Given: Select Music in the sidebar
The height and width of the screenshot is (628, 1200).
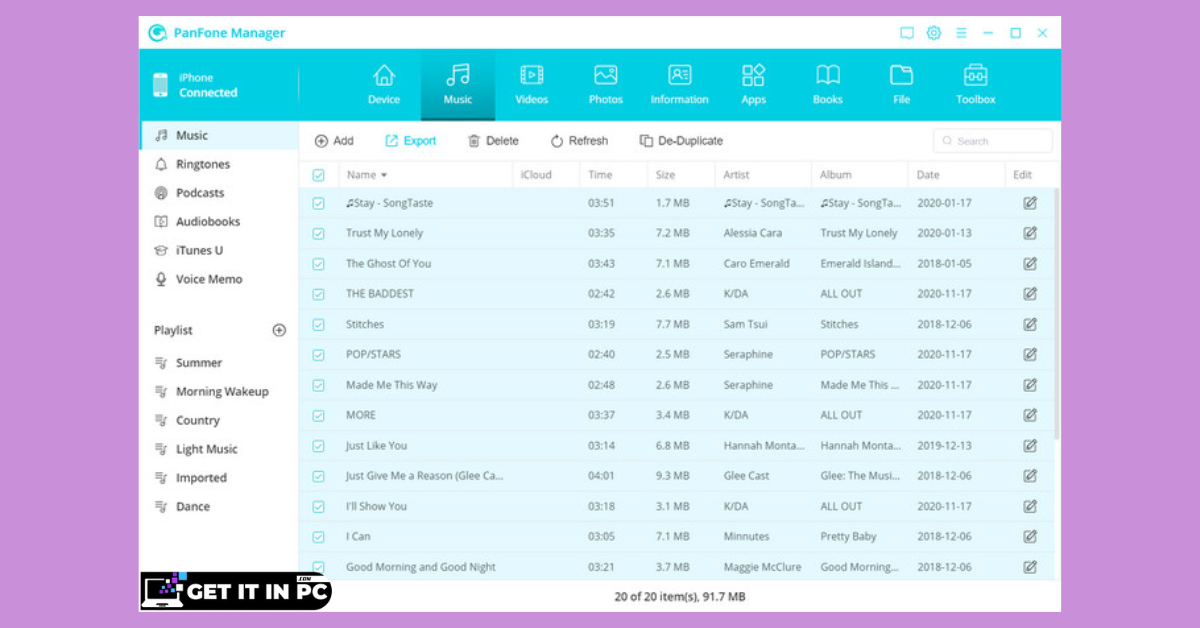Looking at the screenshot, I should click(219, 135).
